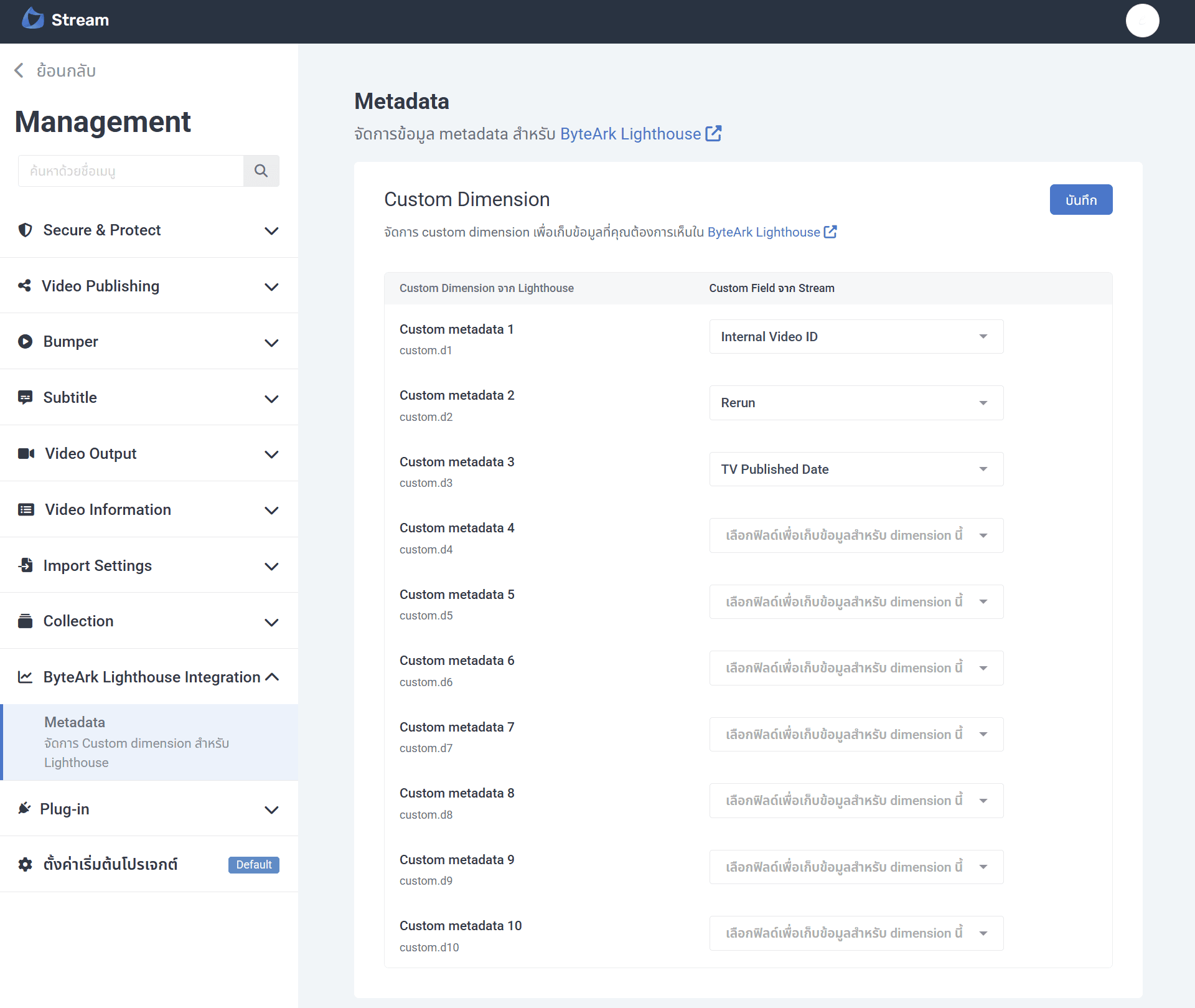Open ByteArk Lighthouse link in Custom Dimension description

tap(764, 232)
